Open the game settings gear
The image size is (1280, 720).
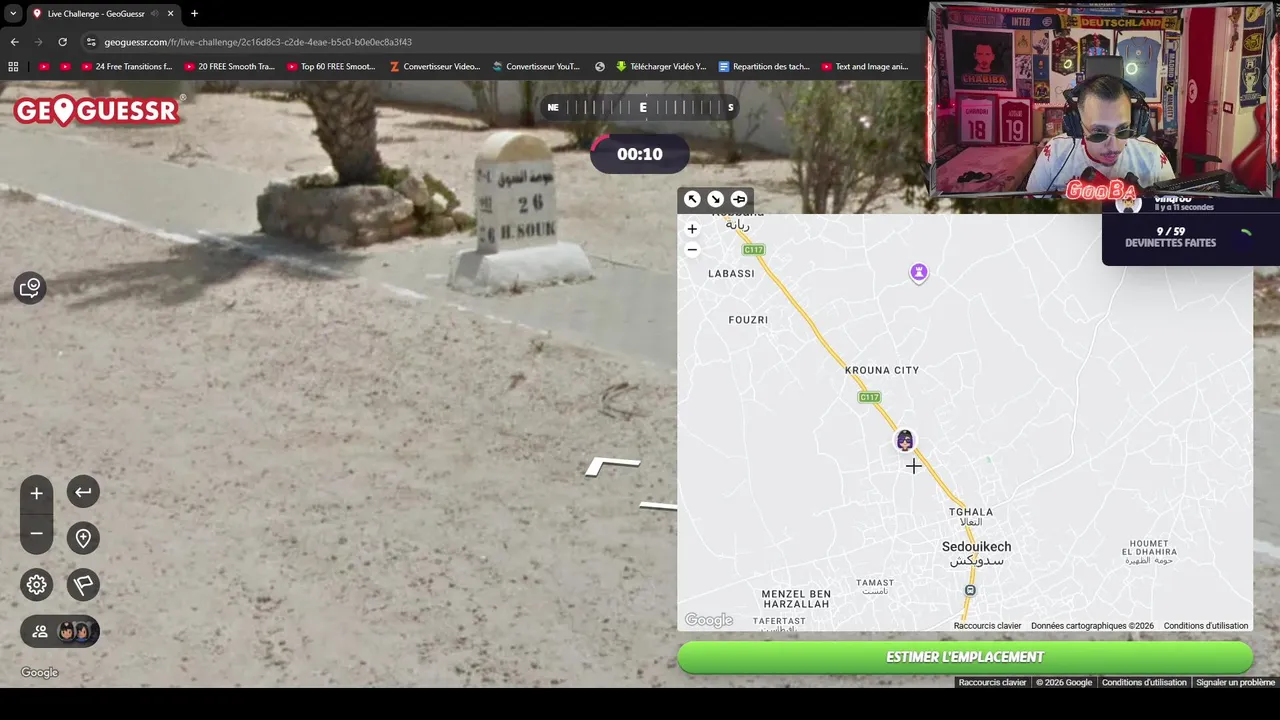[37, 585]
